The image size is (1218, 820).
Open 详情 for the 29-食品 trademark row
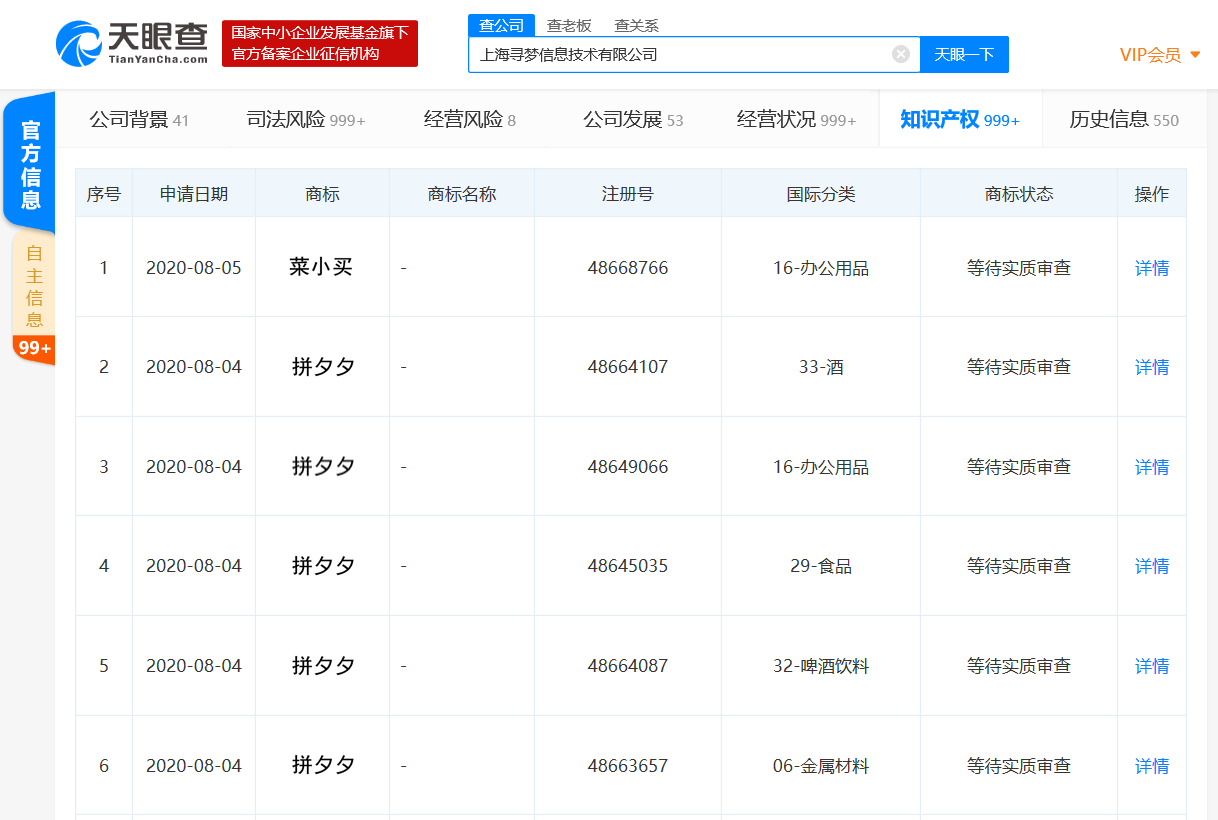pyautogui.click(x=1151, y=566)
